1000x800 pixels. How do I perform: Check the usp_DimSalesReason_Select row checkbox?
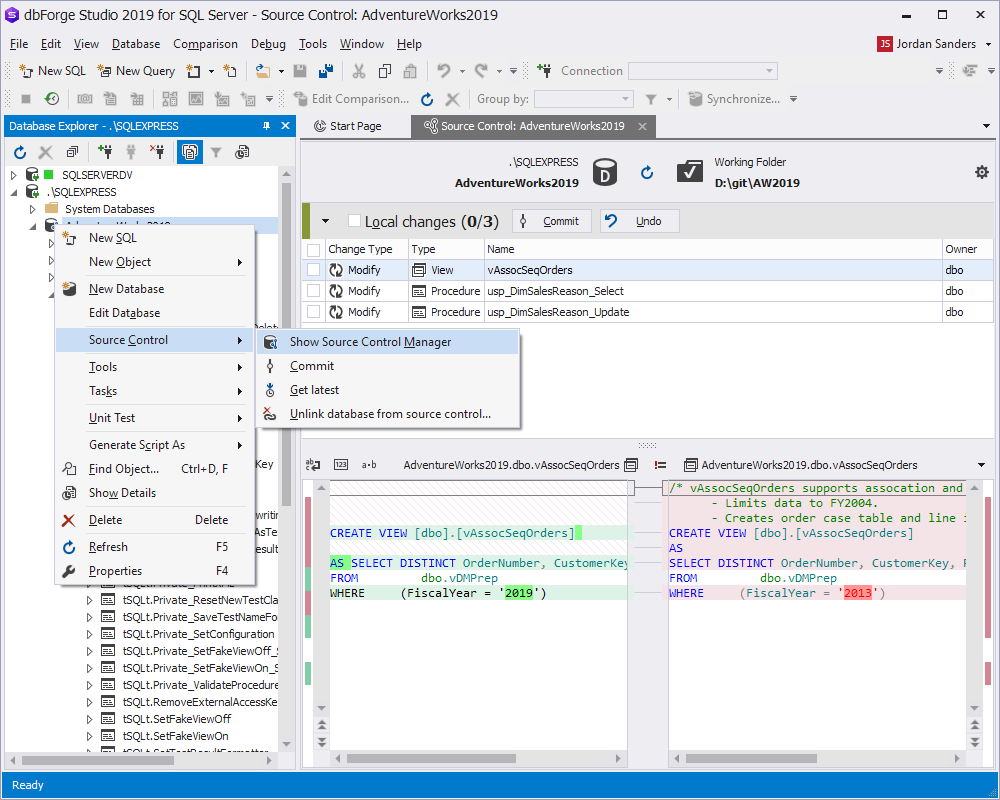click(313, 291)
